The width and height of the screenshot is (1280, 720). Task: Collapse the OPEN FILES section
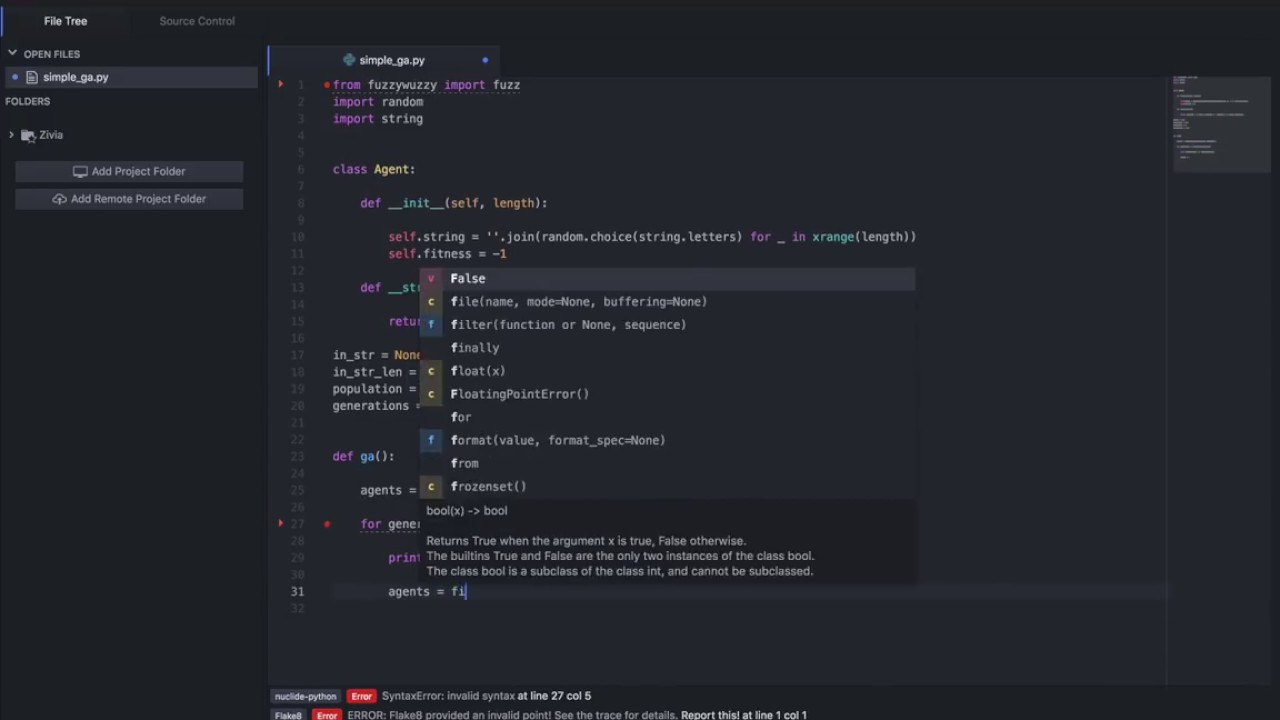[12, 54]
